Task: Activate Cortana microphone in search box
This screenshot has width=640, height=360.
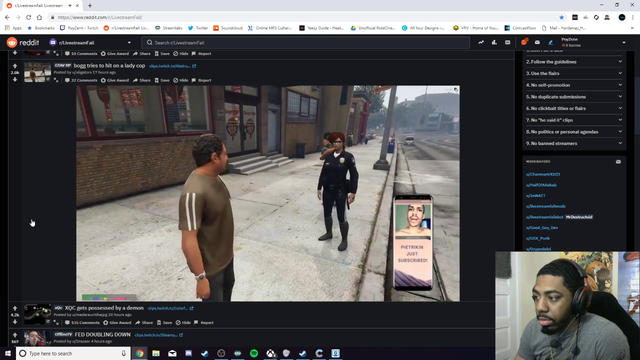Action: coord(123,353)
